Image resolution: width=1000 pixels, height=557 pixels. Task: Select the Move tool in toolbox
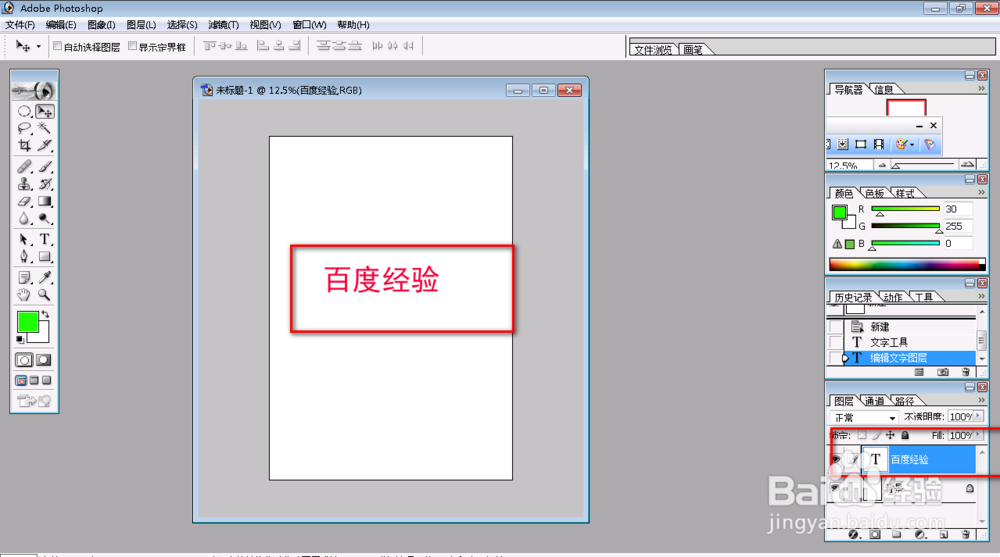(x=45, y=112)
